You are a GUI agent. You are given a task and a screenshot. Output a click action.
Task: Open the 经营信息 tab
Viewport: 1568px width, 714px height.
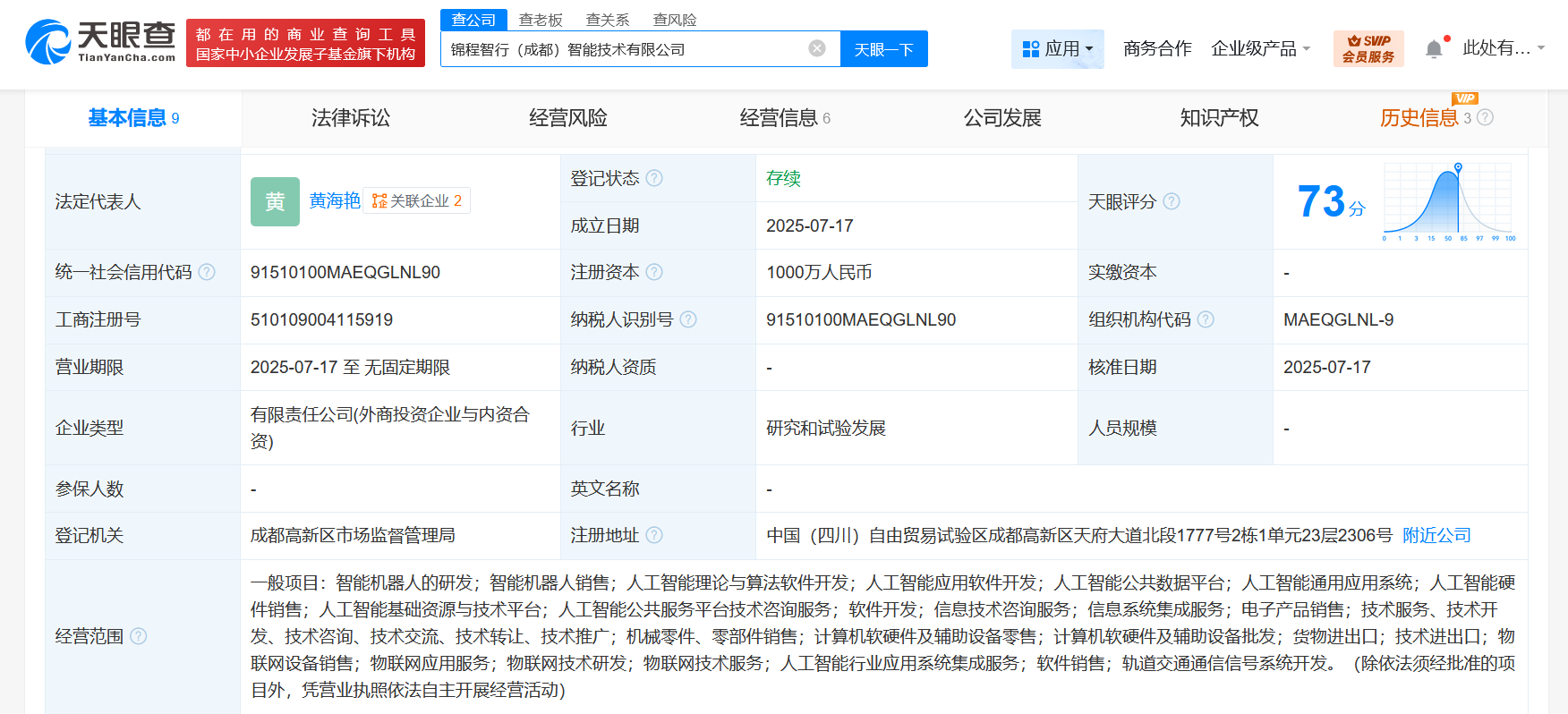click(x=785, y=118)
